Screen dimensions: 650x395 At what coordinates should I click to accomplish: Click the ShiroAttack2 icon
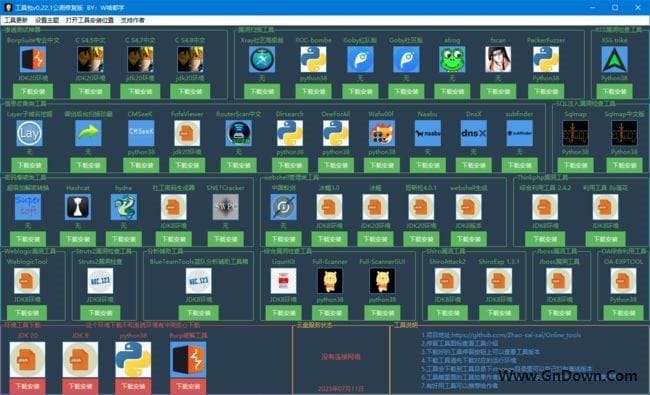pos(447,281)
